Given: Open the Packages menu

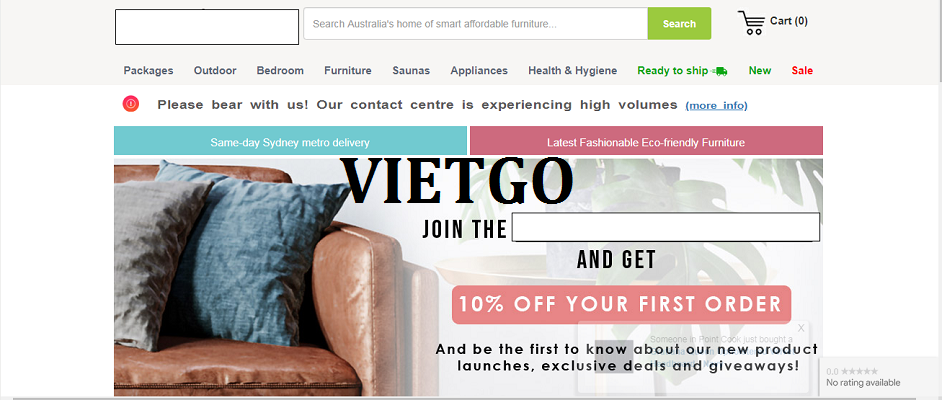Looking at the screenshot, I should tap(148, 70).
